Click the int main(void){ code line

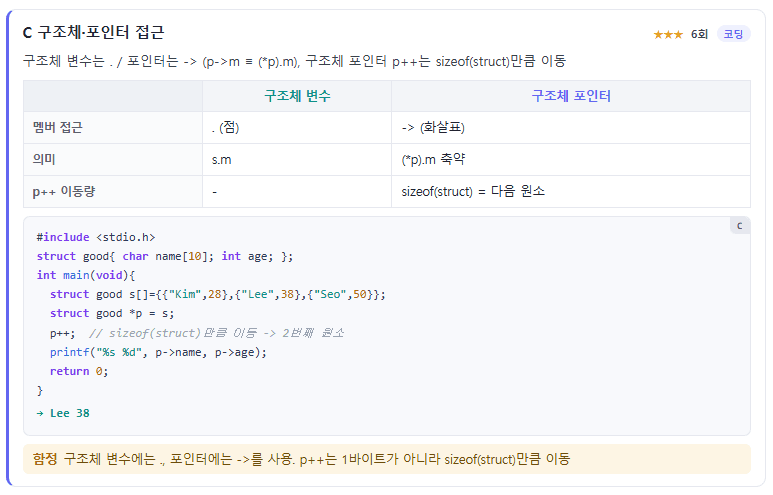86,275
